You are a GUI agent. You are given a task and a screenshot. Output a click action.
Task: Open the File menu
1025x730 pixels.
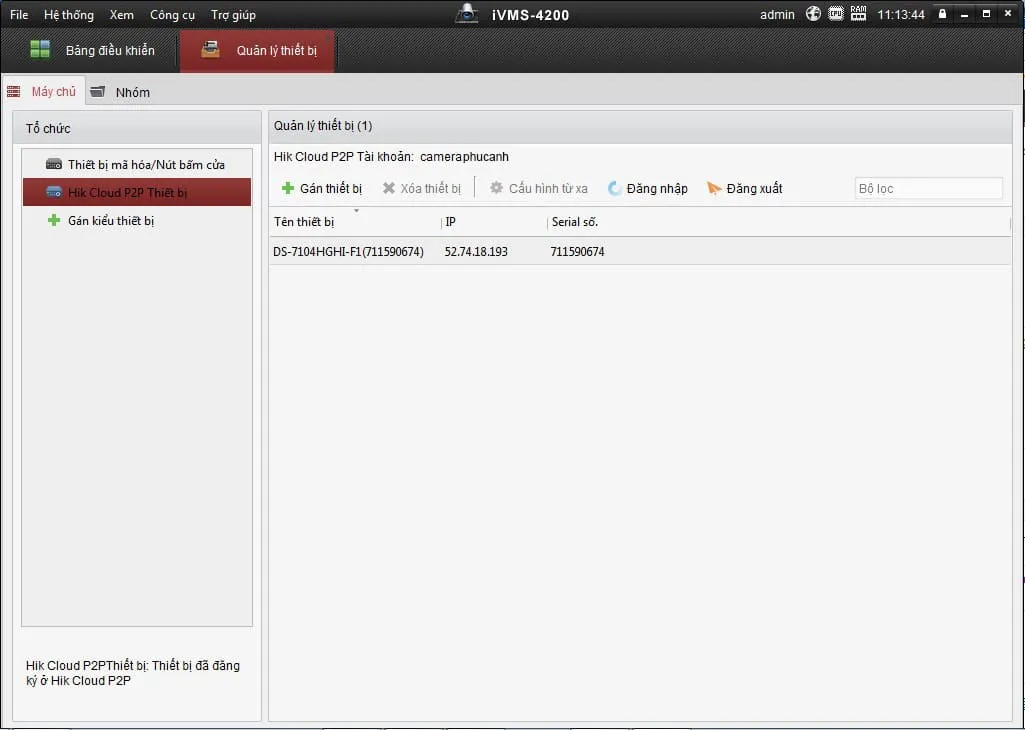tap(19, 15)
